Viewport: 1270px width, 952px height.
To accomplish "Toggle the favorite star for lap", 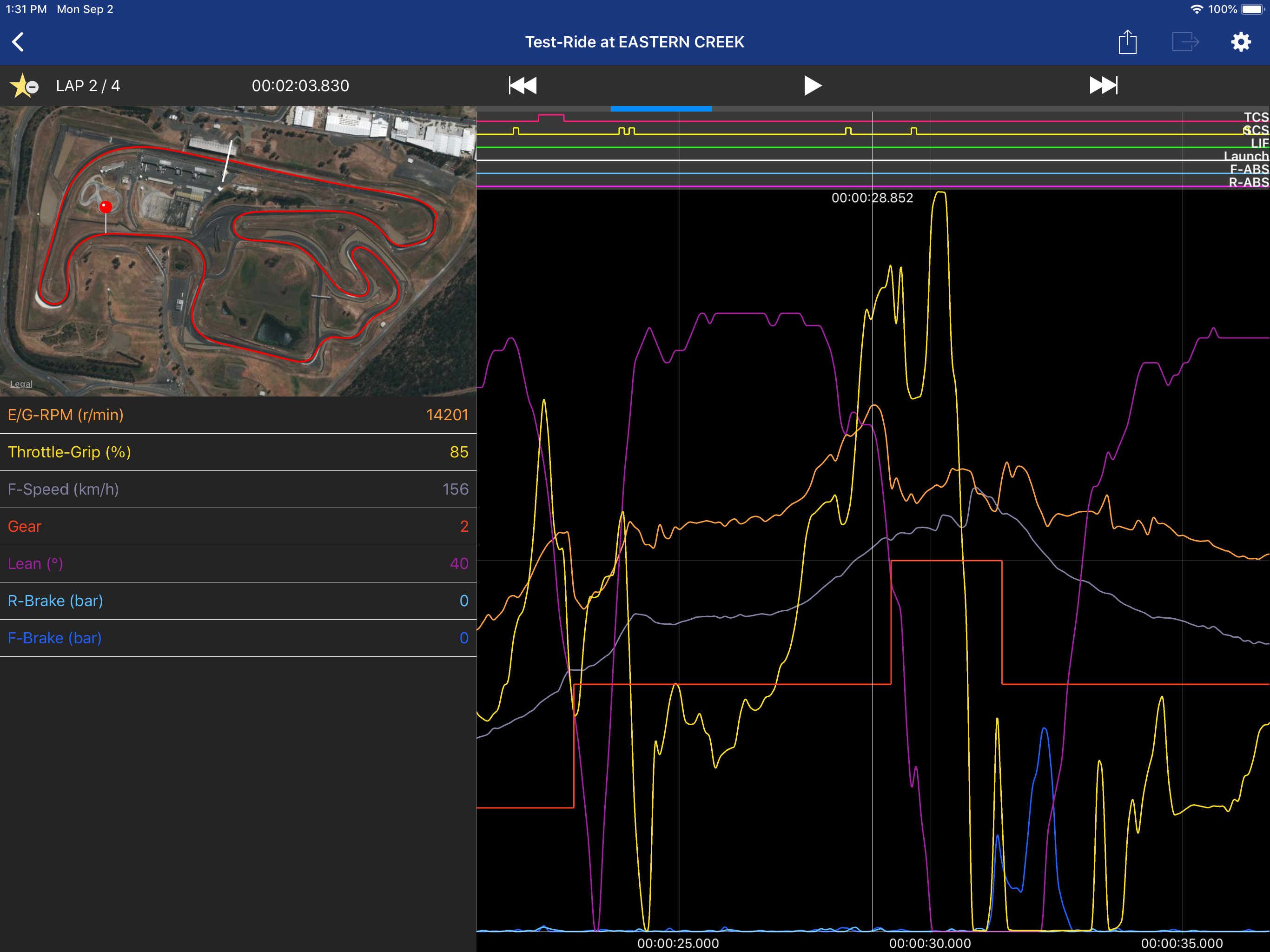I will point(23,86).
